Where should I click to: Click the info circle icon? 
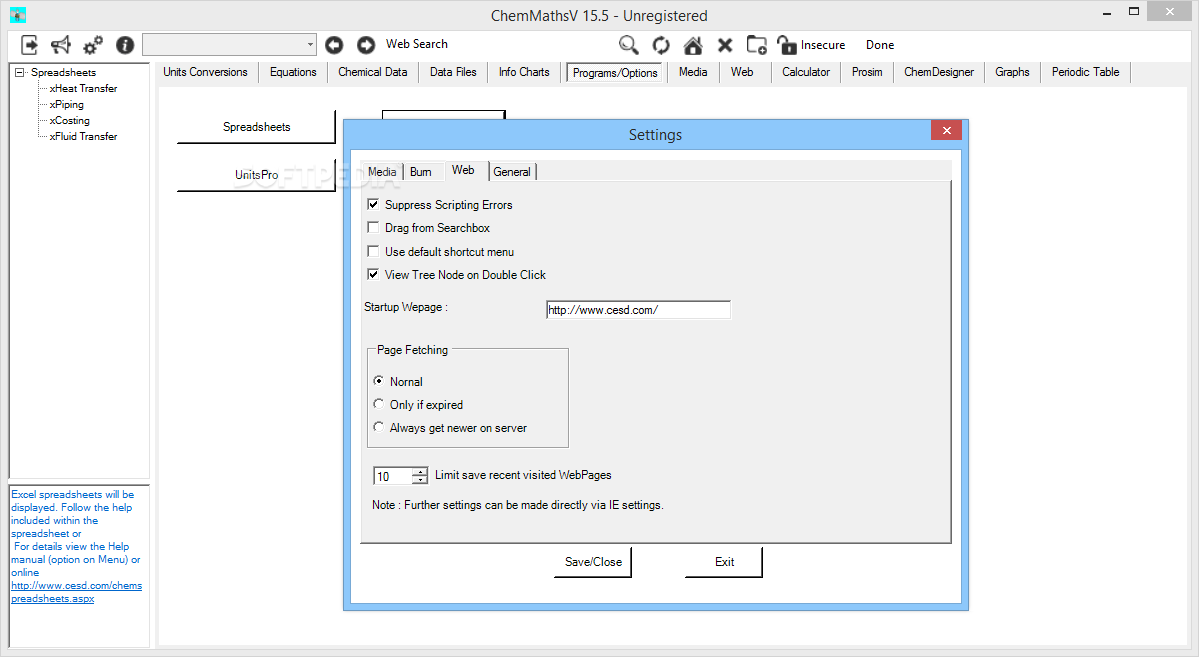pyautogui.click(x=125, y=45)
